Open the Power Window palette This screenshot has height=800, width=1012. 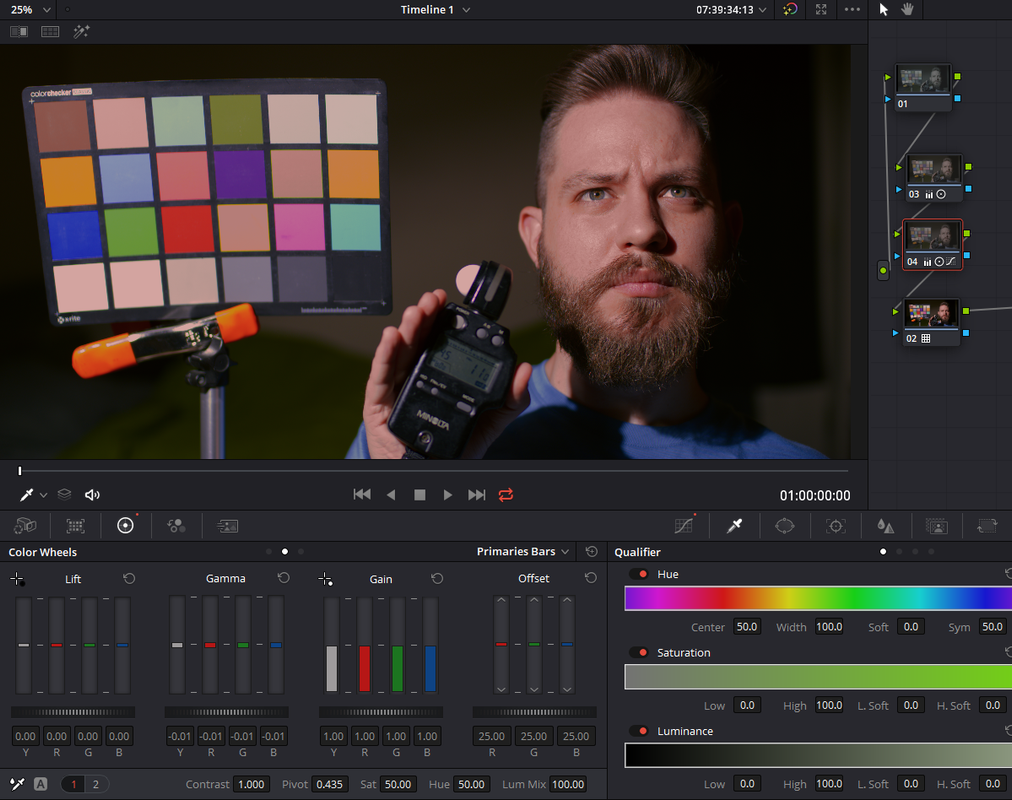[785, 526]
